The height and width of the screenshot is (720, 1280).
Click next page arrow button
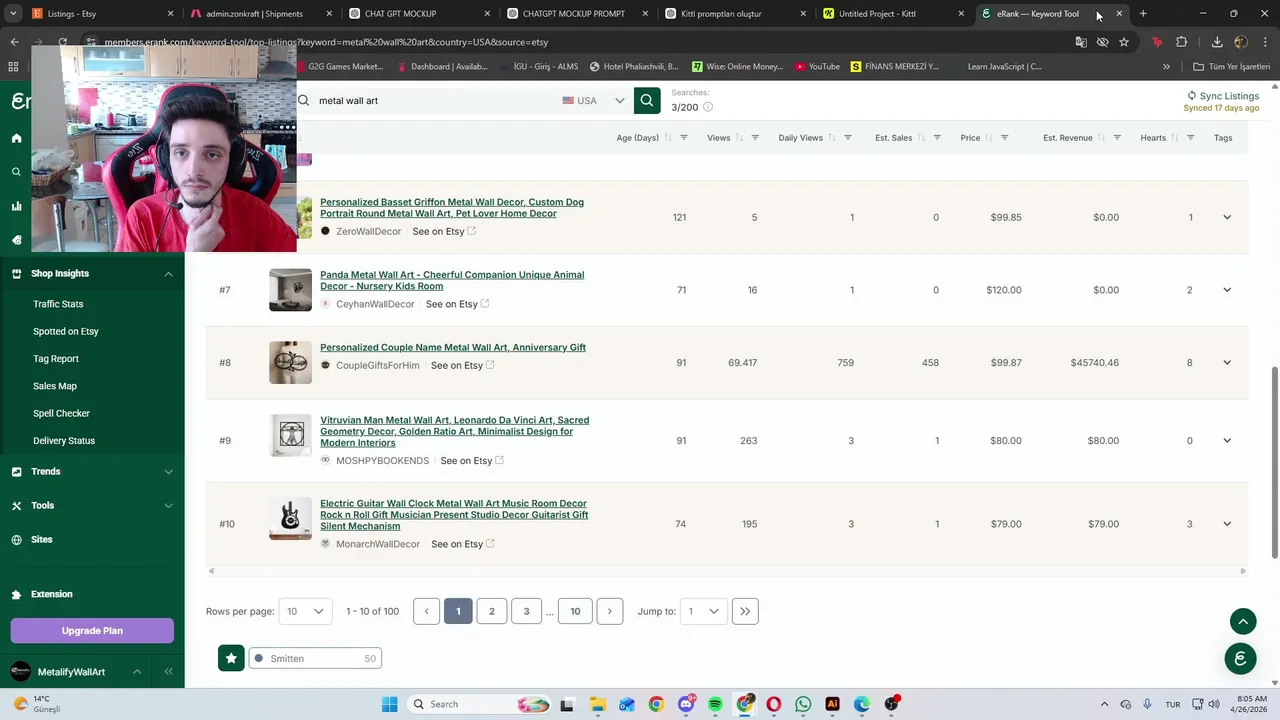point(610,611)
